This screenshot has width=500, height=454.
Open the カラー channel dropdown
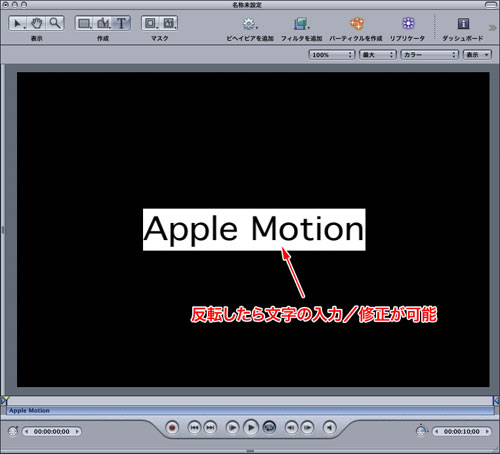pos(429,55)
